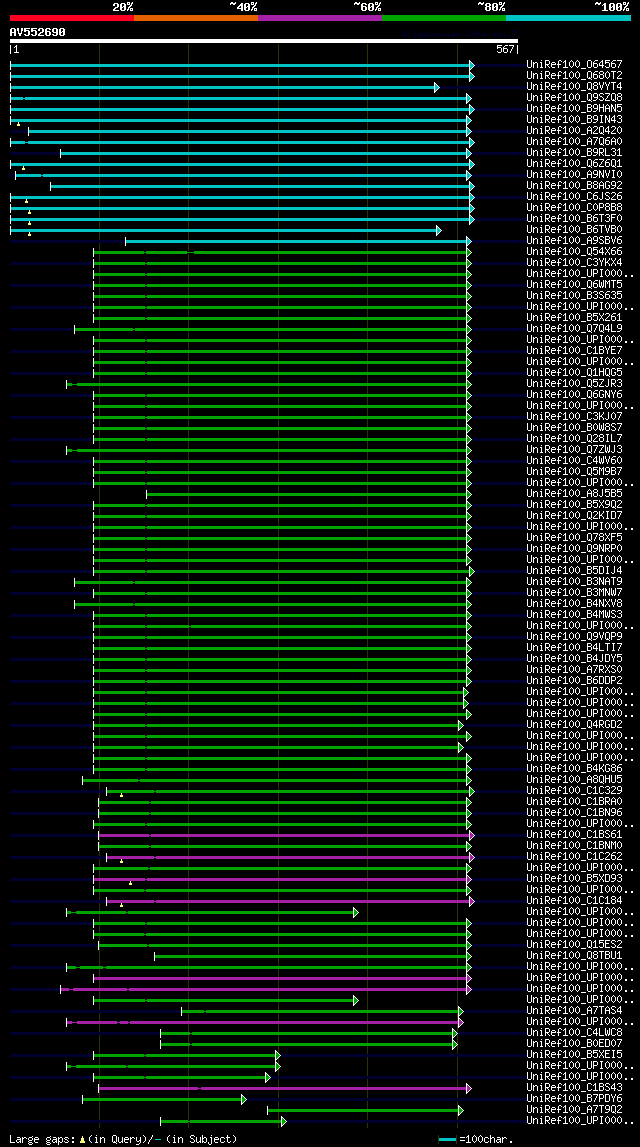Open hit UniRef100_O64567
The width and height of the screenshot is (640, 1147).
(574, 64)
